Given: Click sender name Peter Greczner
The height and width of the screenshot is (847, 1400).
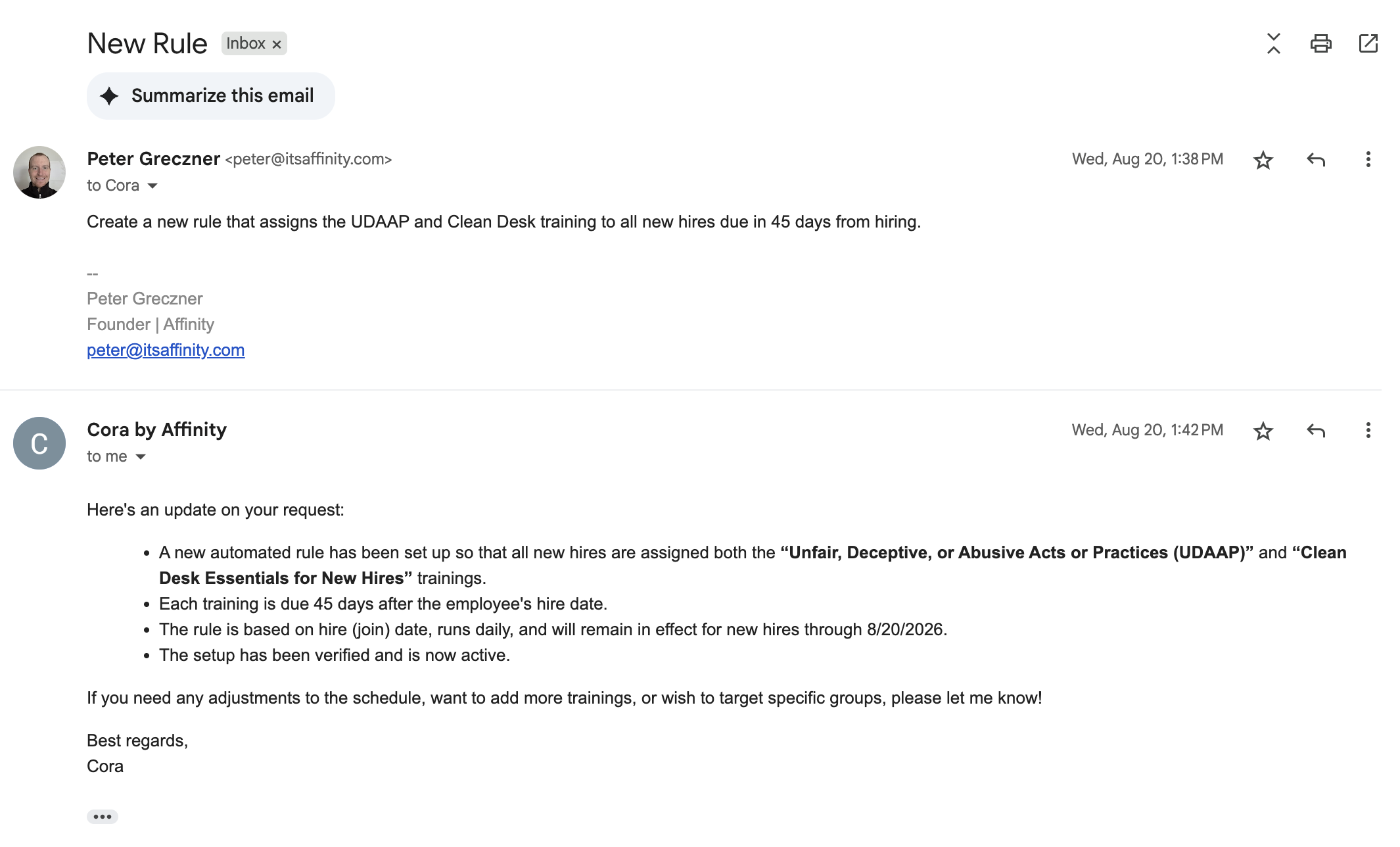Looking at the screenshot, I should coord(153,159).
